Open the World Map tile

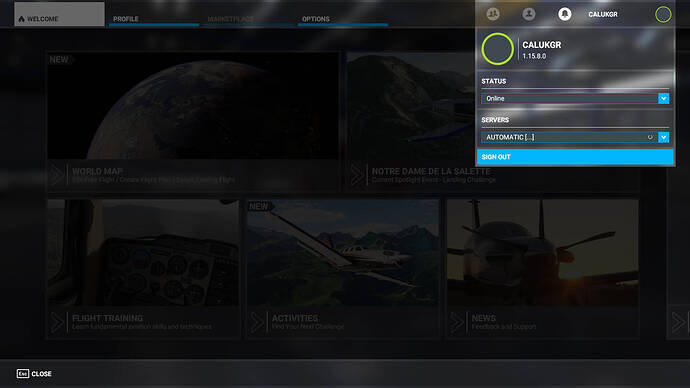pyautogui.click(x=193, y=122)
